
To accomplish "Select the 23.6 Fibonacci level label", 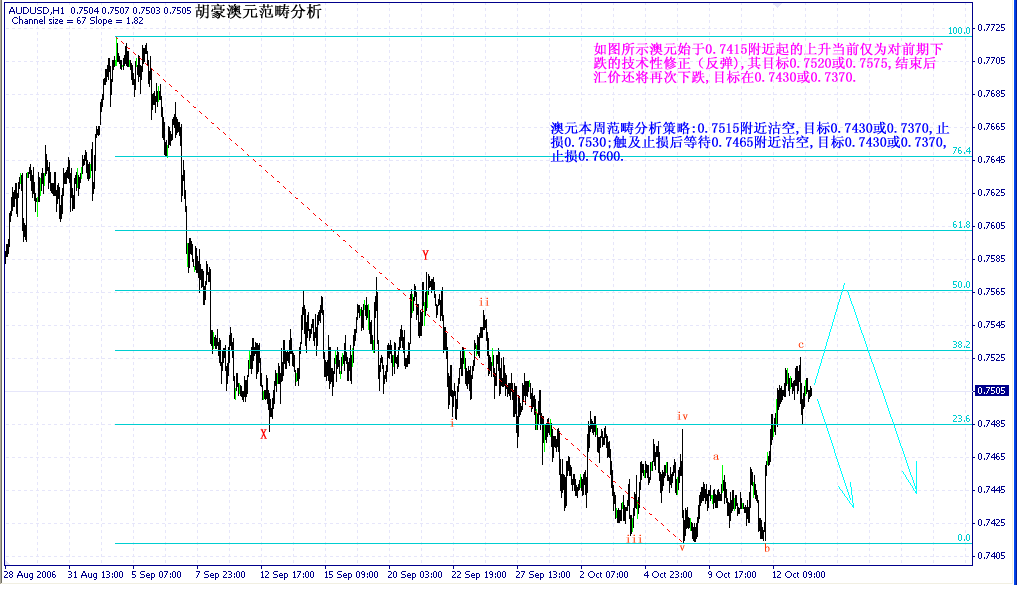I will click(x=961, y=419).
